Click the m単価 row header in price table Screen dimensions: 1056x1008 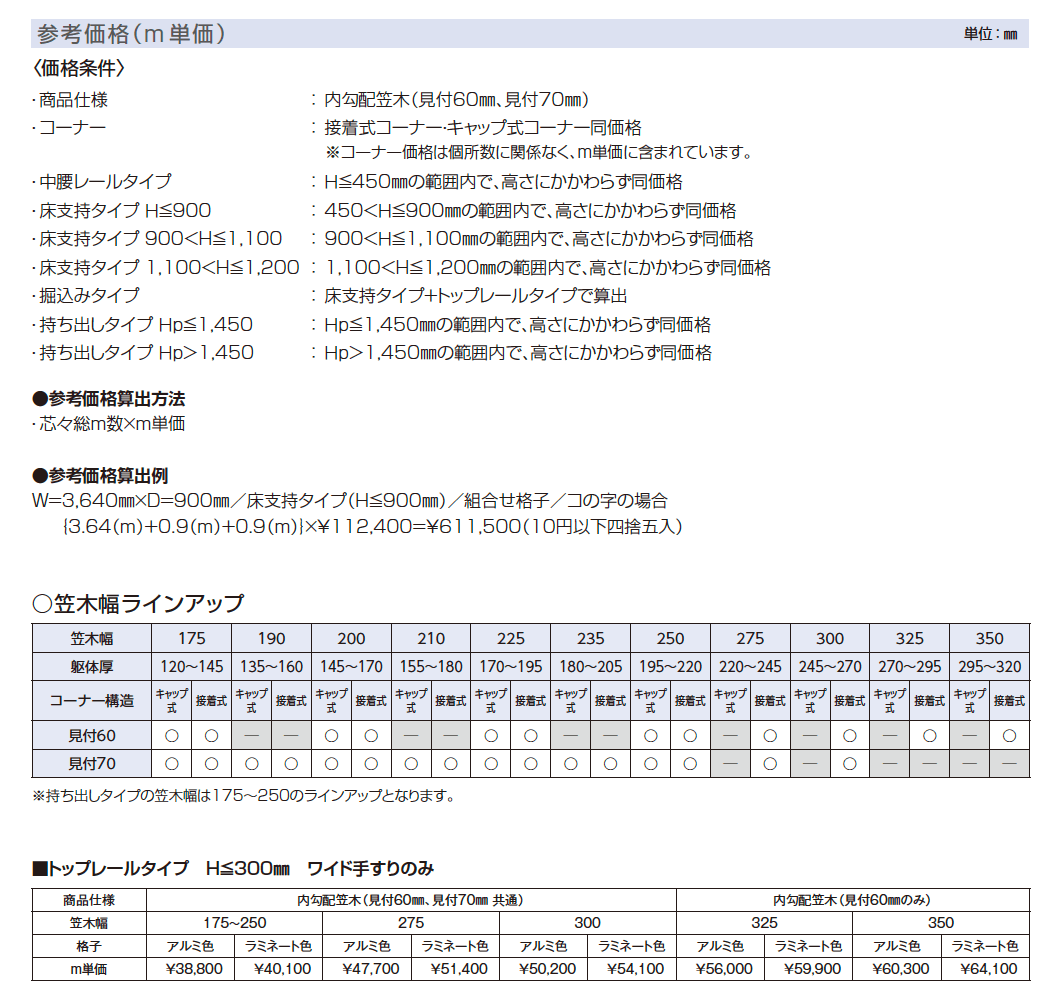click(89, 968)
